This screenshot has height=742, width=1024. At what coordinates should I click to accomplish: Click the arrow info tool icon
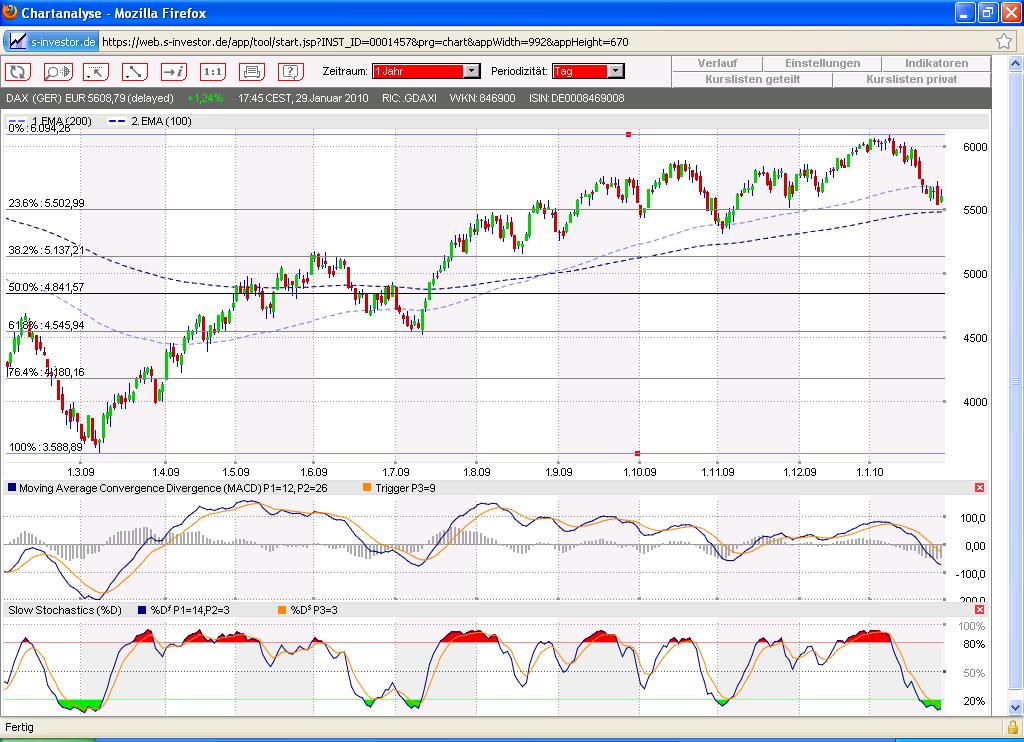pos(174,71)
